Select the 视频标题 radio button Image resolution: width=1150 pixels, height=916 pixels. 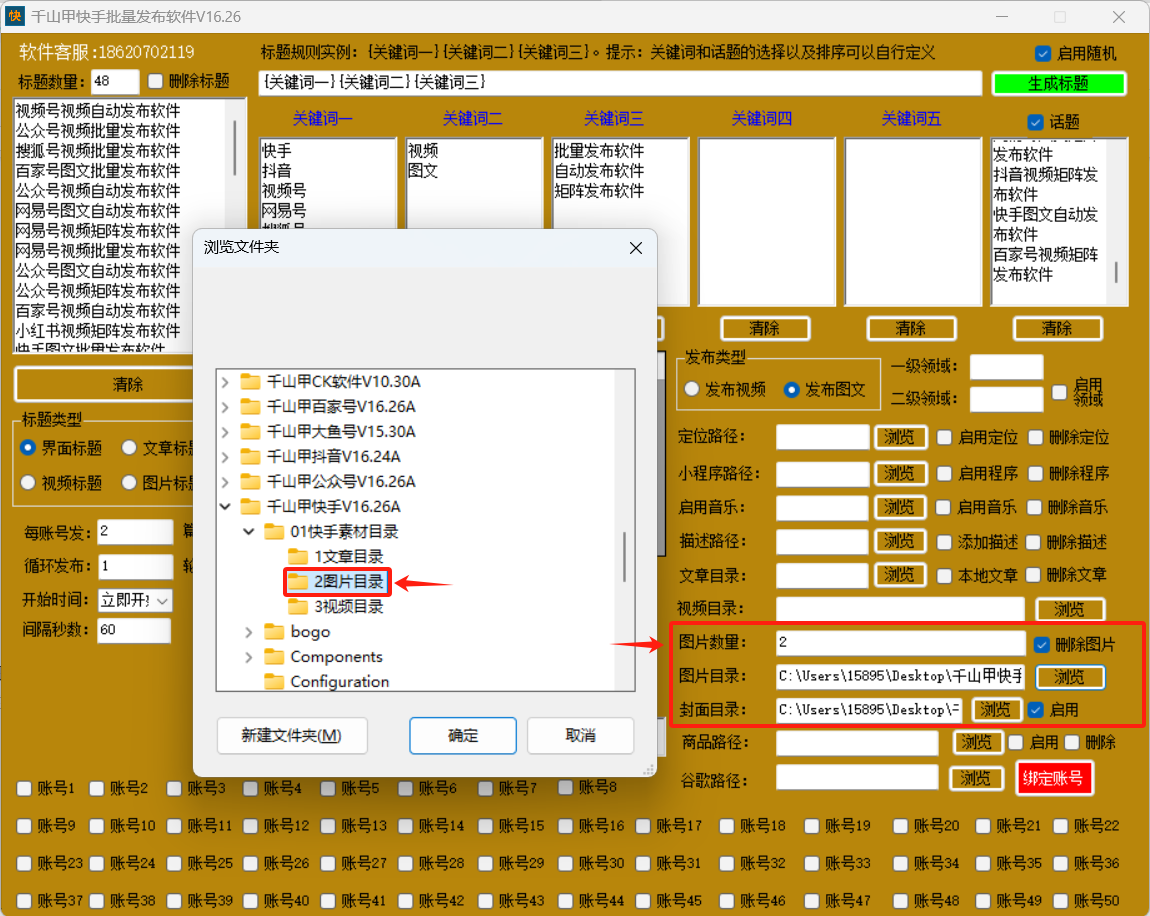tap(28, 483)
